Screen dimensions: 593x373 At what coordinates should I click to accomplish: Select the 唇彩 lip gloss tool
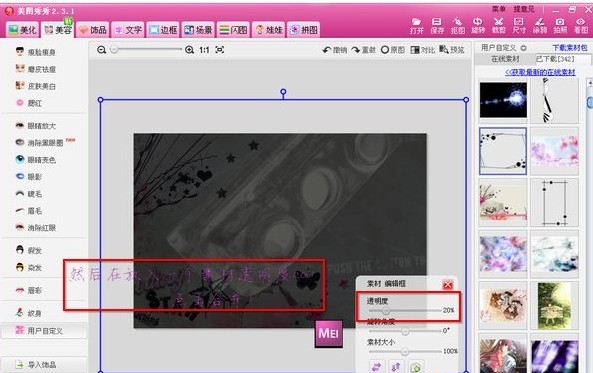point(29,290)
